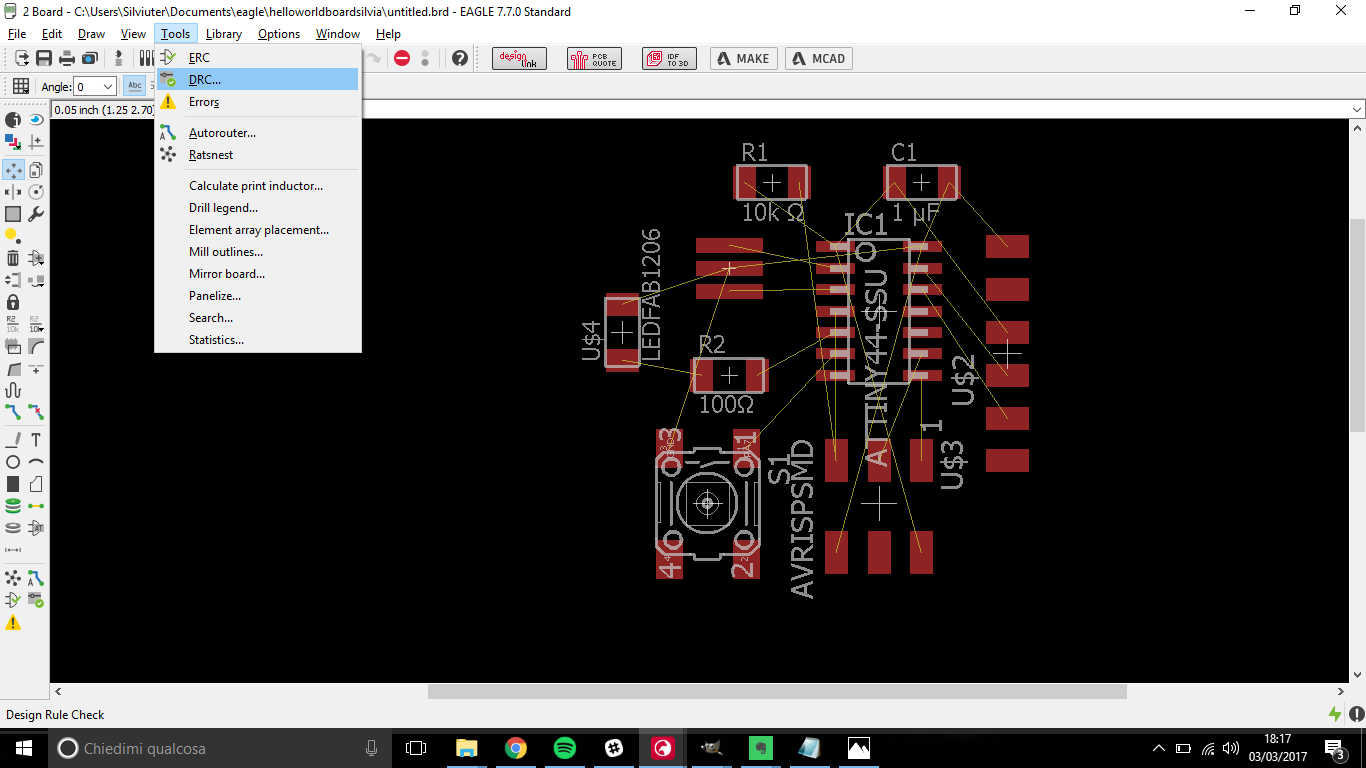This screenshot has height=768, width=1366.
Task: Select the Mark origin tool
Action: click(x=36, y=142)
